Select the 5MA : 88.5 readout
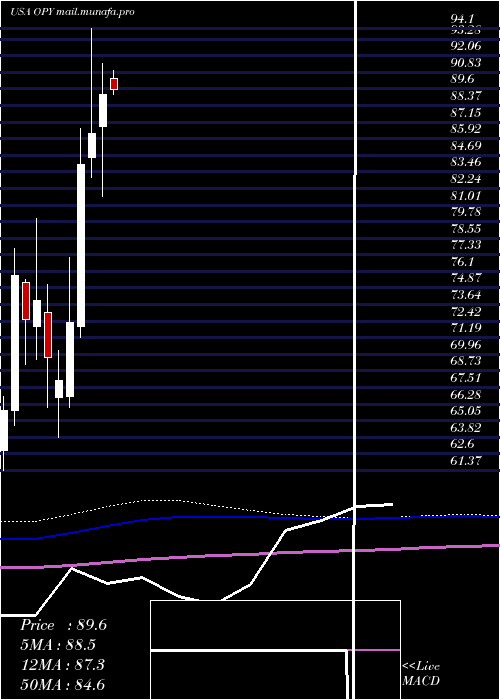This screenshot has height=700, width=500. [58, 645]
